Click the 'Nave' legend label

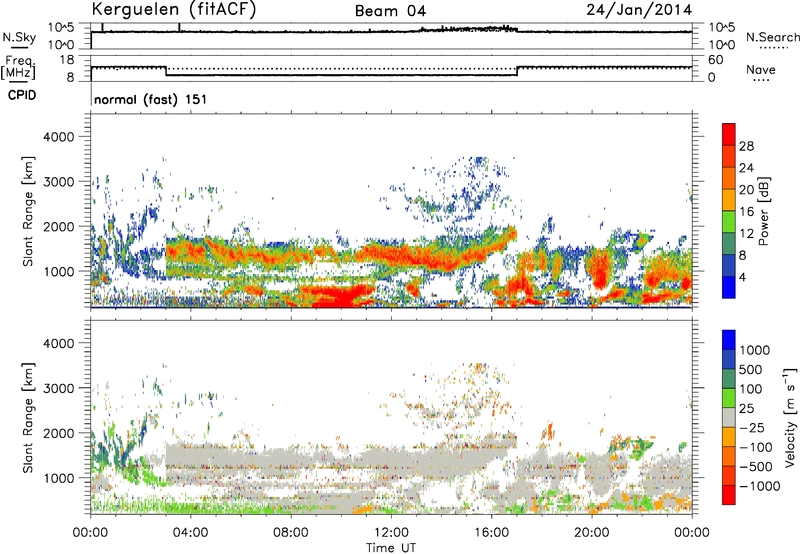point(761,70)
